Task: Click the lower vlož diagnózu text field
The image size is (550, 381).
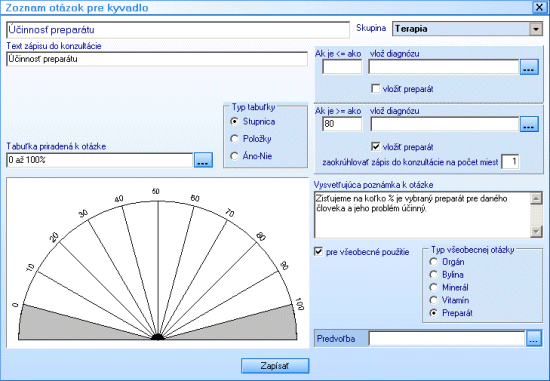Action: tap(444, 124)
